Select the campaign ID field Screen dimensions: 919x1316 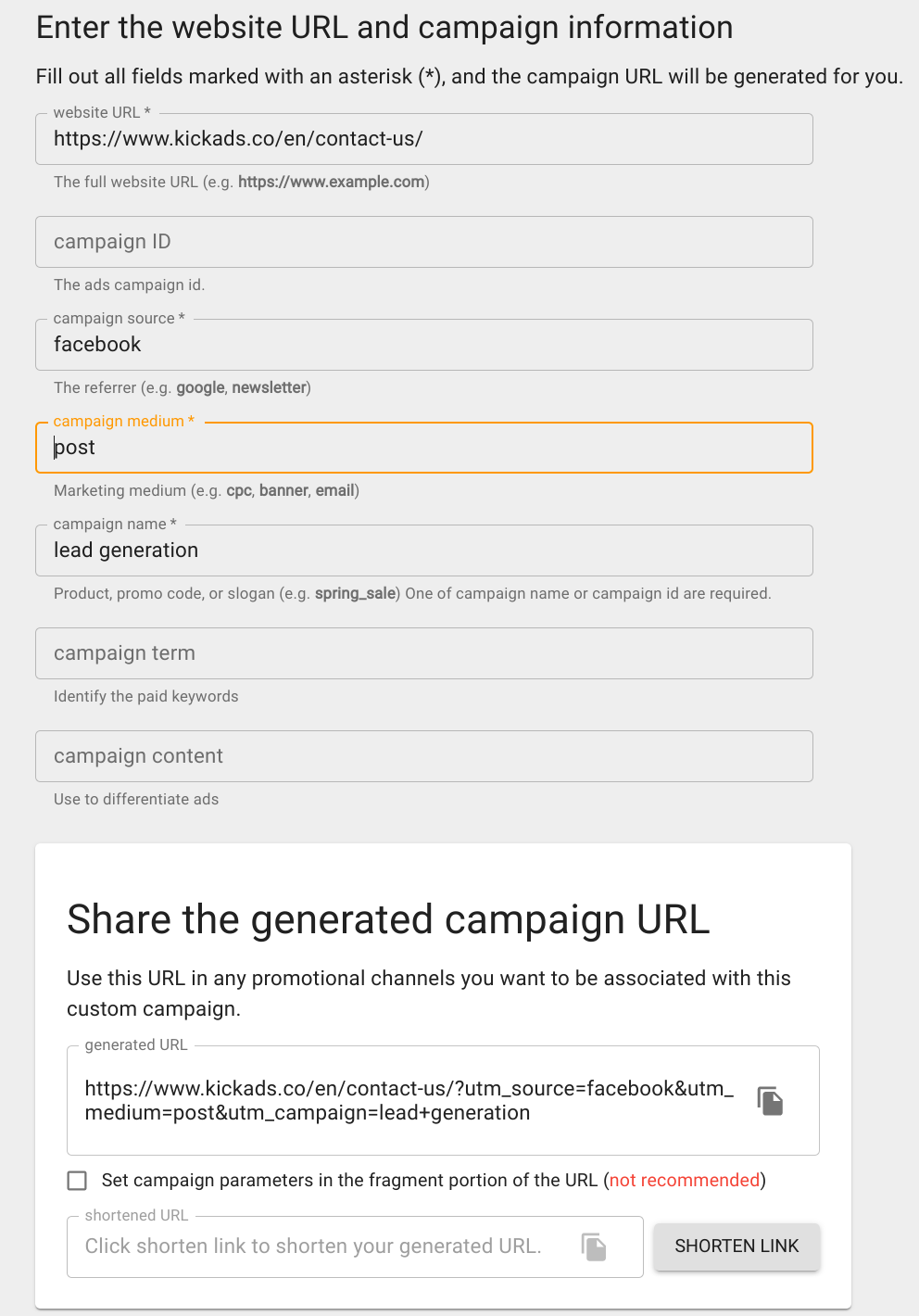point(424,242)
